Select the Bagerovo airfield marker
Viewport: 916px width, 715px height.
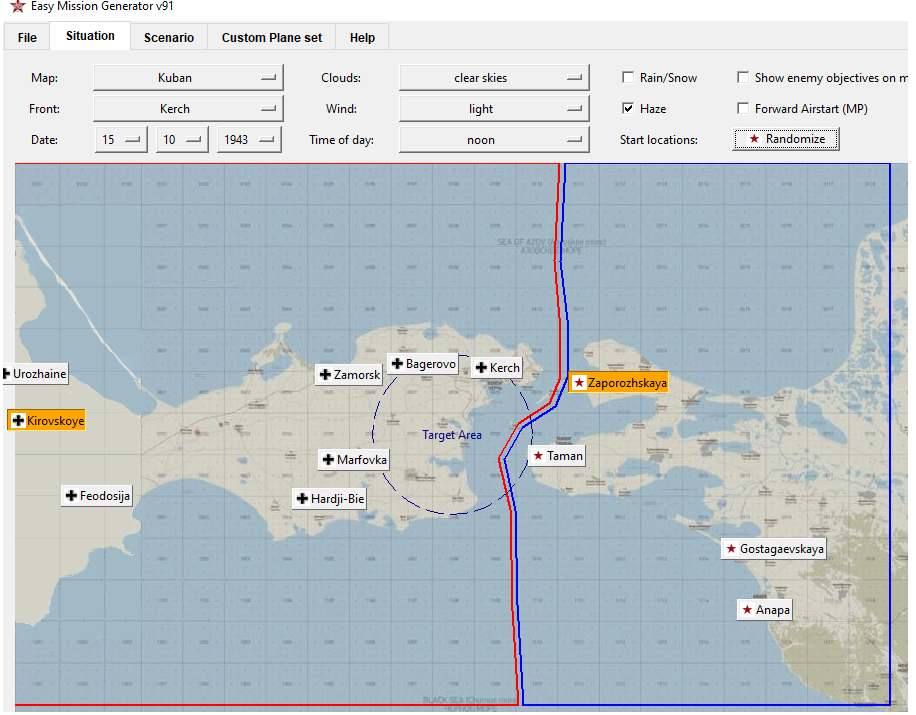pos(423,364)
